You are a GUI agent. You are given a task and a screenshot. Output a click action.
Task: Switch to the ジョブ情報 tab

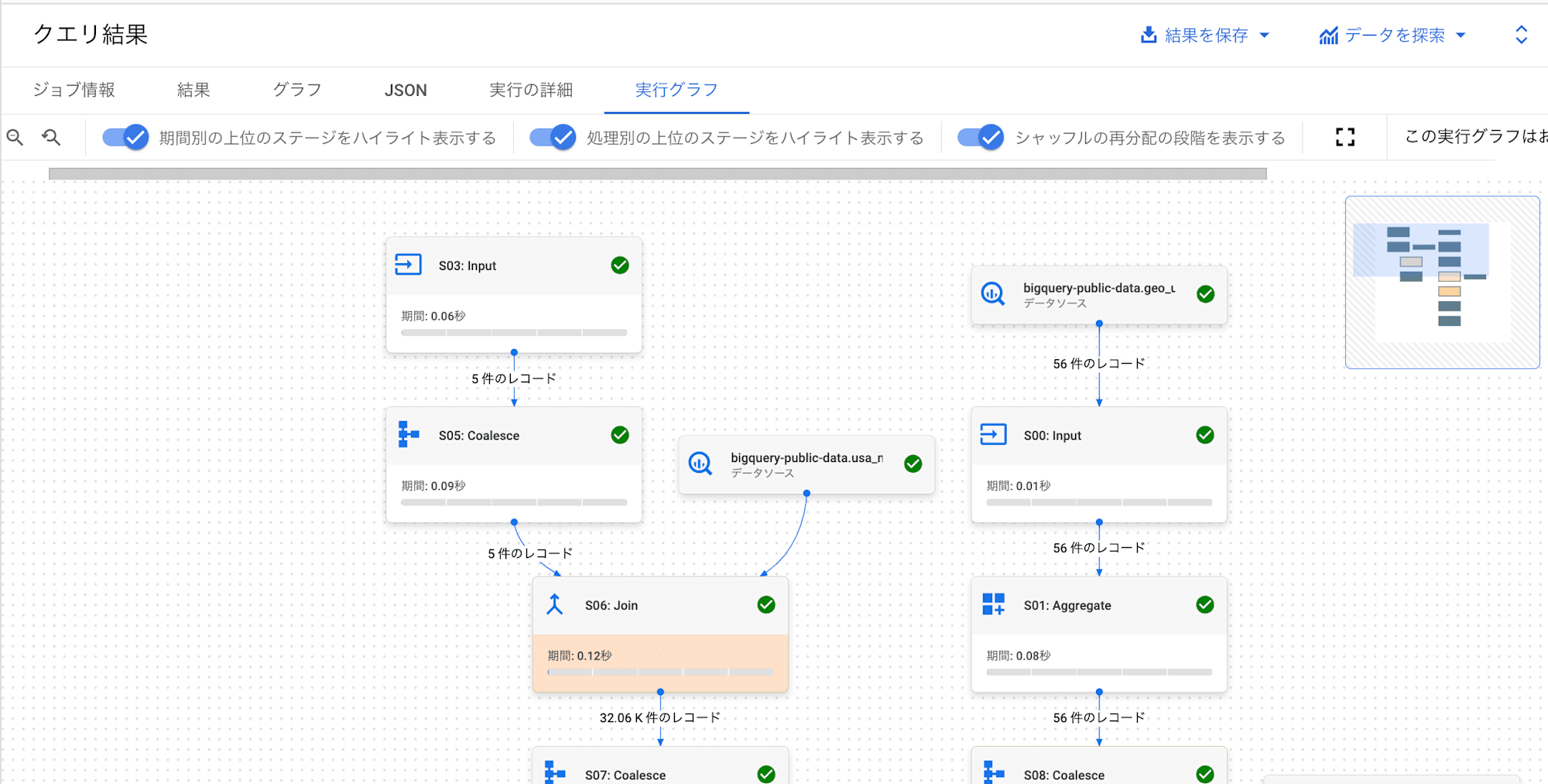pos(74,90)
